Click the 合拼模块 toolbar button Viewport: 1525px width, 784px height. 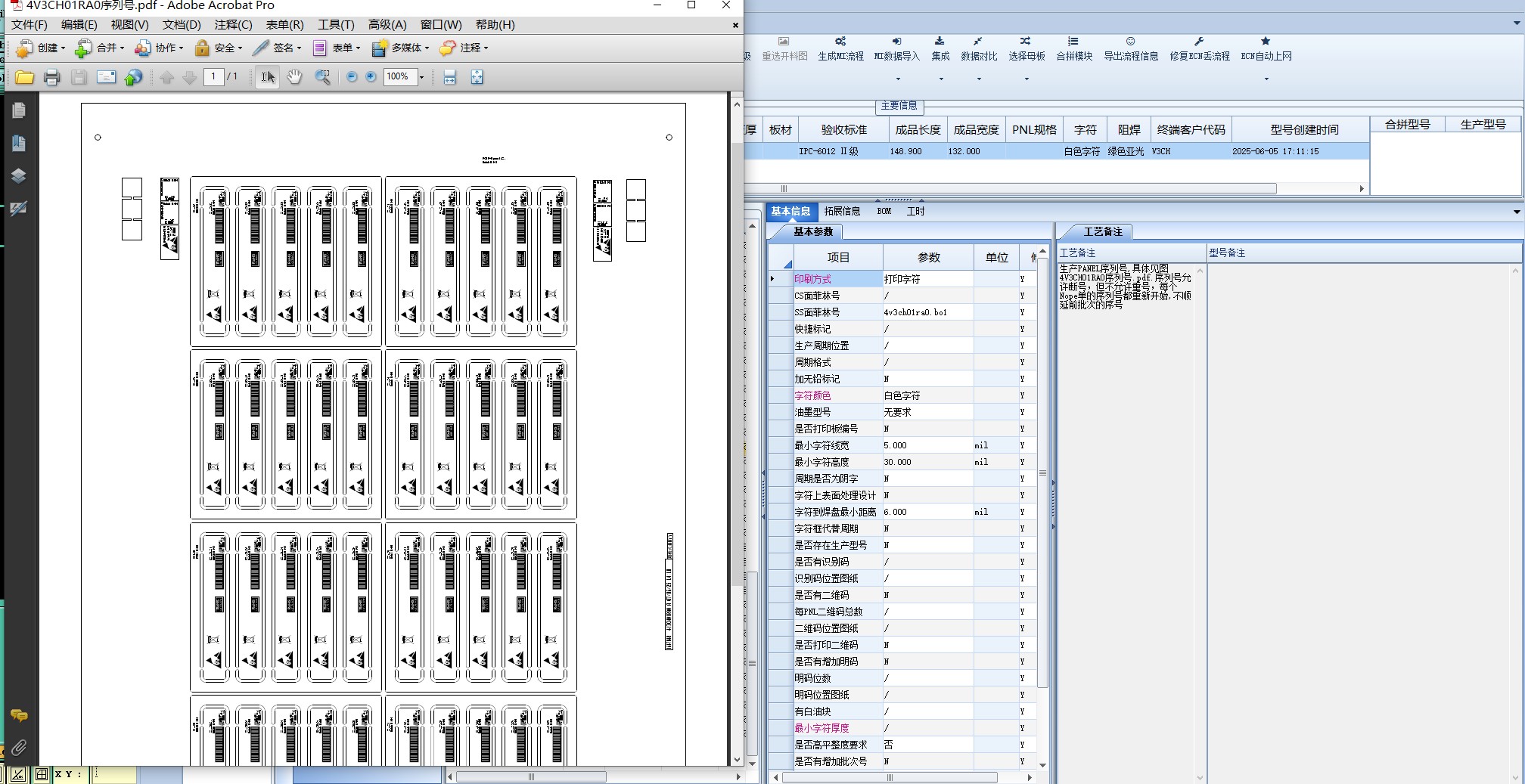1074,49
